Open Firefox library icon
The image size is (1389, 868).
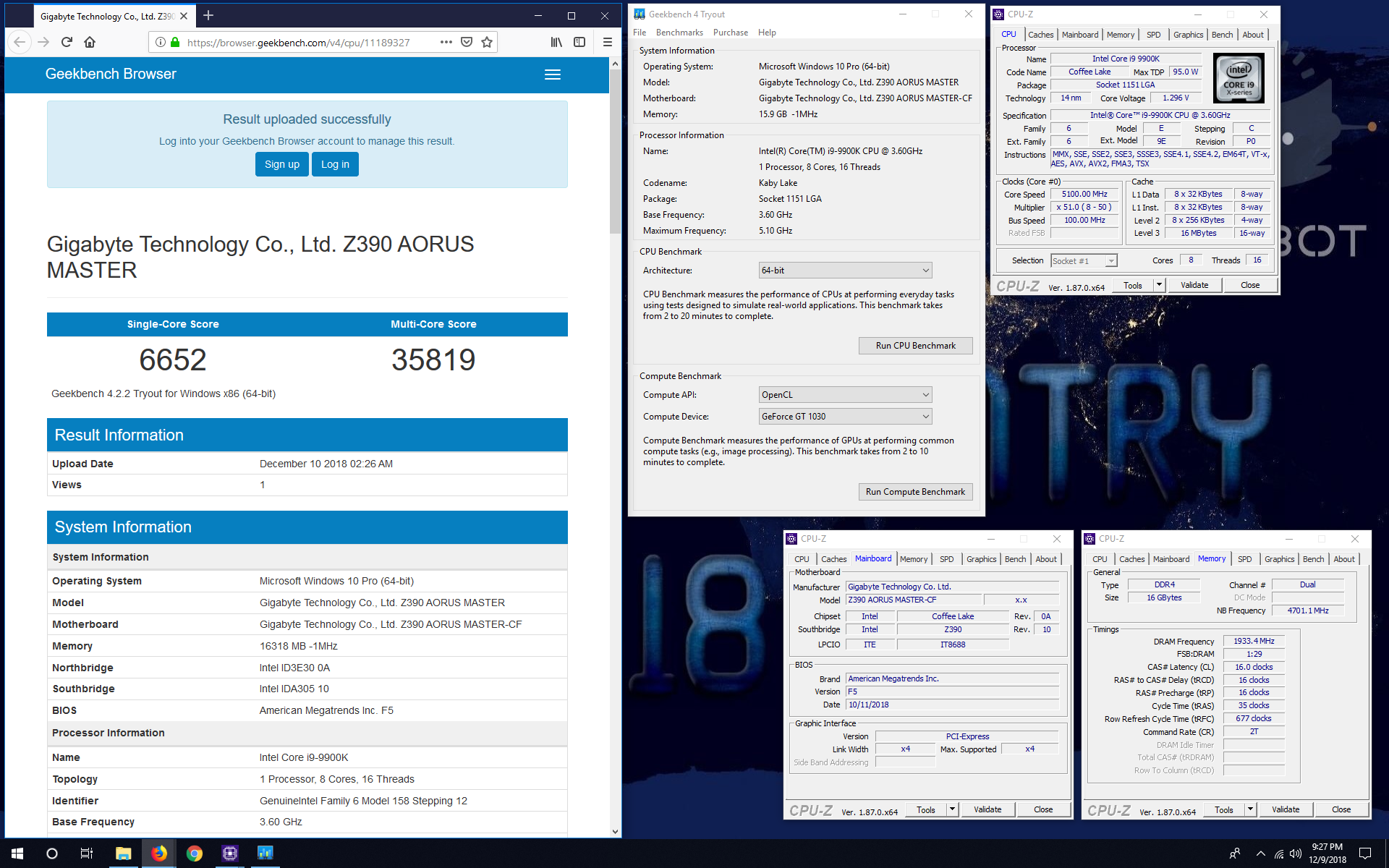point(556,42)
